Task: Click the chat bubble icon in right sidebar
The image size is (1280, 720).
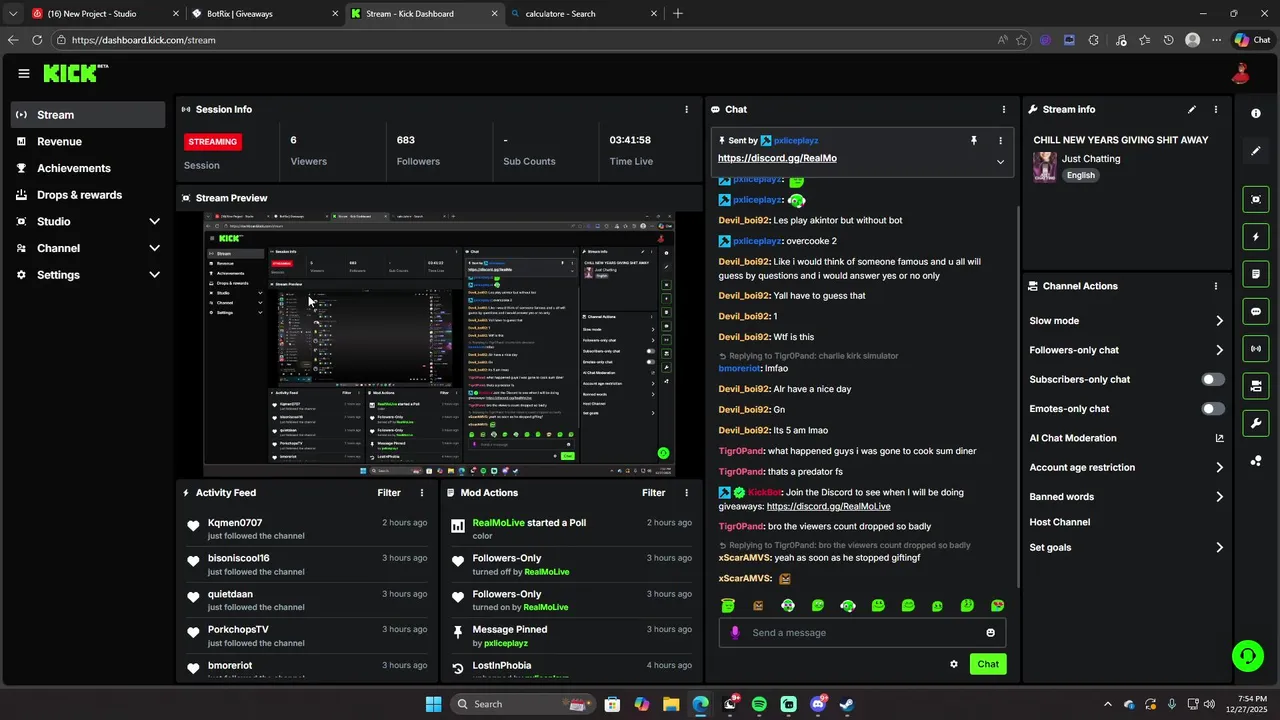Action: tap(1256, 311)
